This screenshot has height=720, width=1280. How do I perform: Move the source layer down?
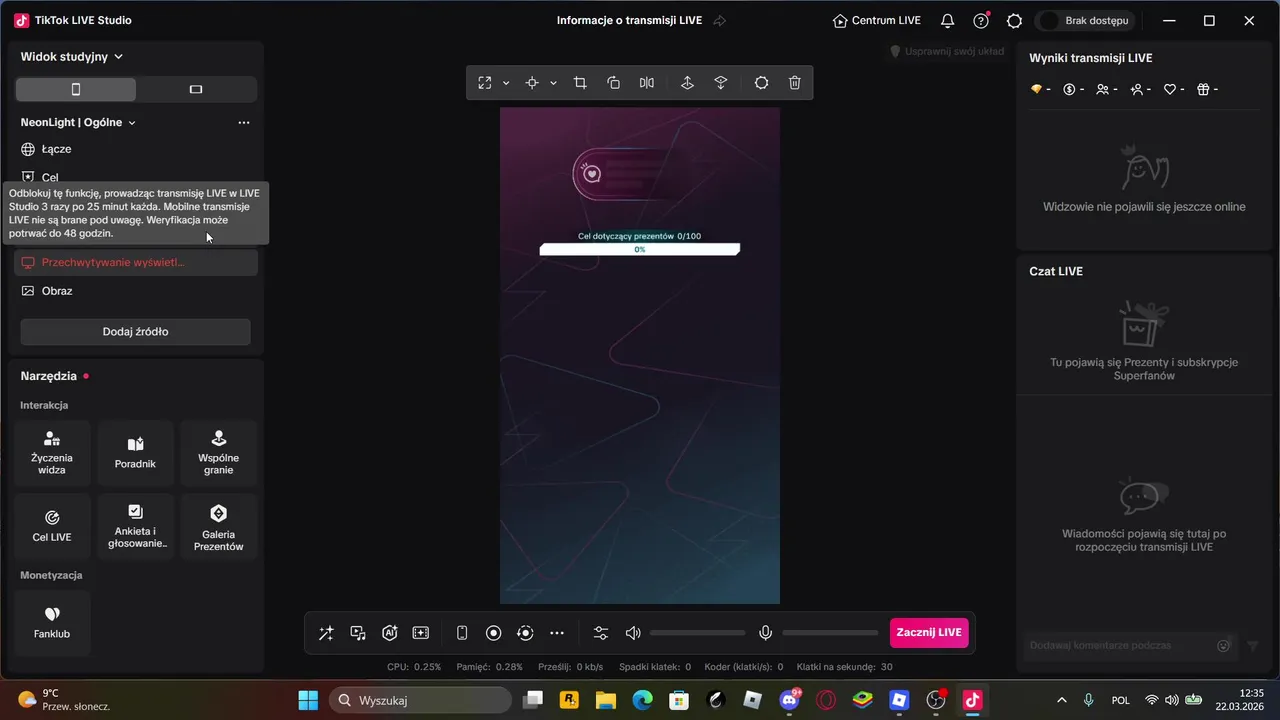click(721, 83)
